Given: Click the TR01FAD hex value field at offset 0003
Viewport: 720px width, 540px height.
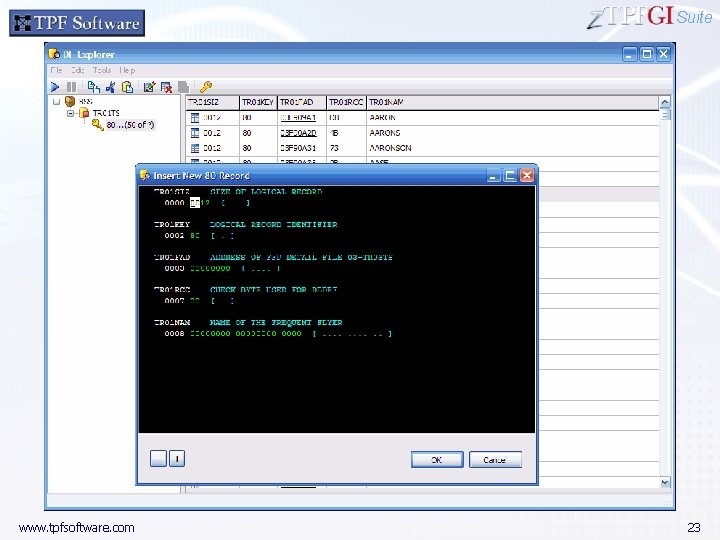Looking at the screenshot, I should [x=210, y=268].
